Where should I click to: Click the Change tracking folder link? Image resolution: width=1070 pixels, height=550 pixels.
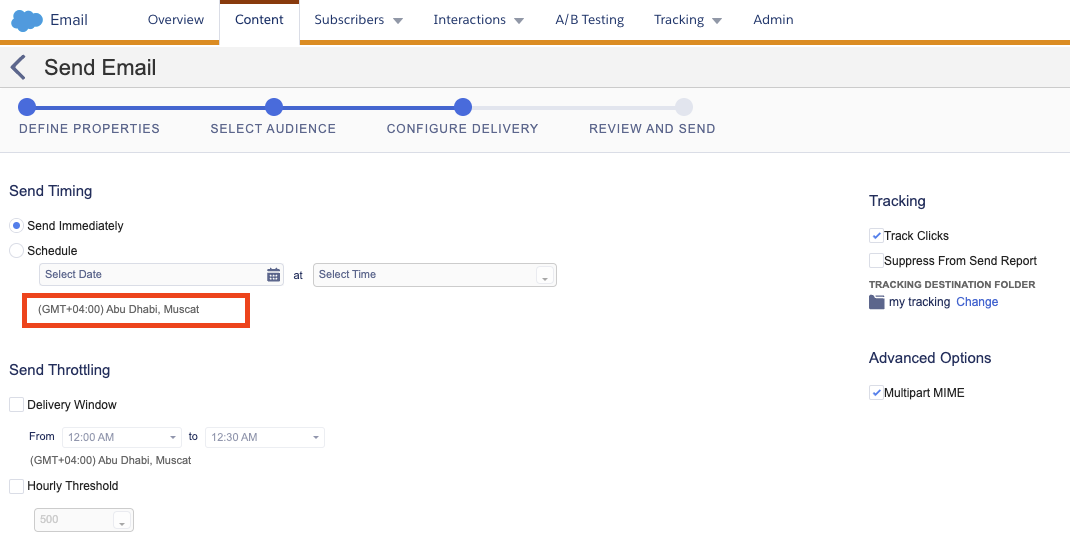click(x=977, y=302)
